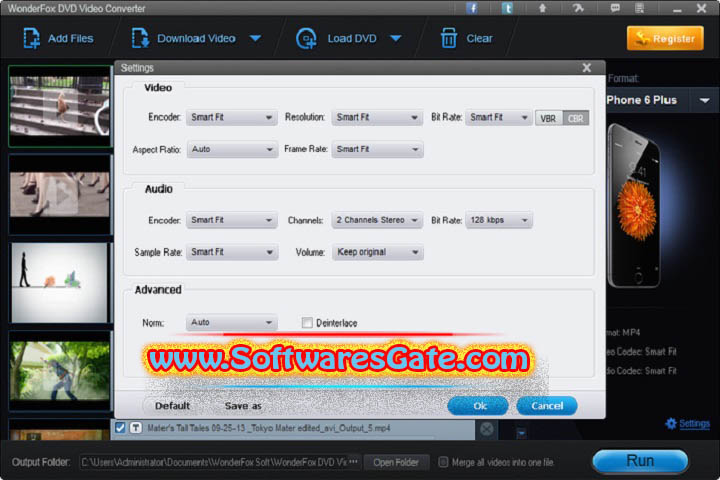Open the Sample Rate dropdown

pyautogui.click(x=232, y=252)
